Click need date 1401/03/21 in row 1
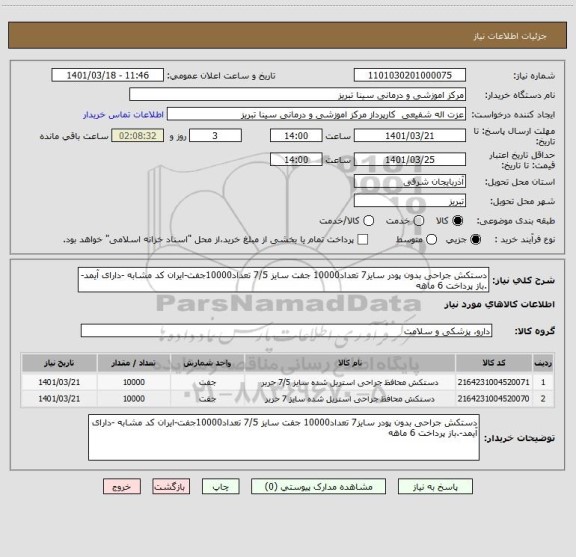Screen dimensions: 576x557 59,382
